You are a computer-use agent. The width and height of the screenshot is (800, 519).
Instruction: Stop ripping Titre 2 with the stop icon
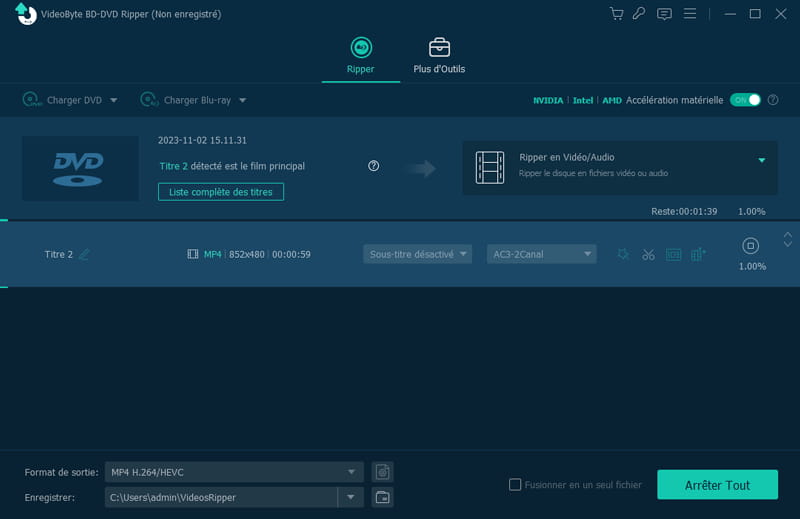[750, 246]
